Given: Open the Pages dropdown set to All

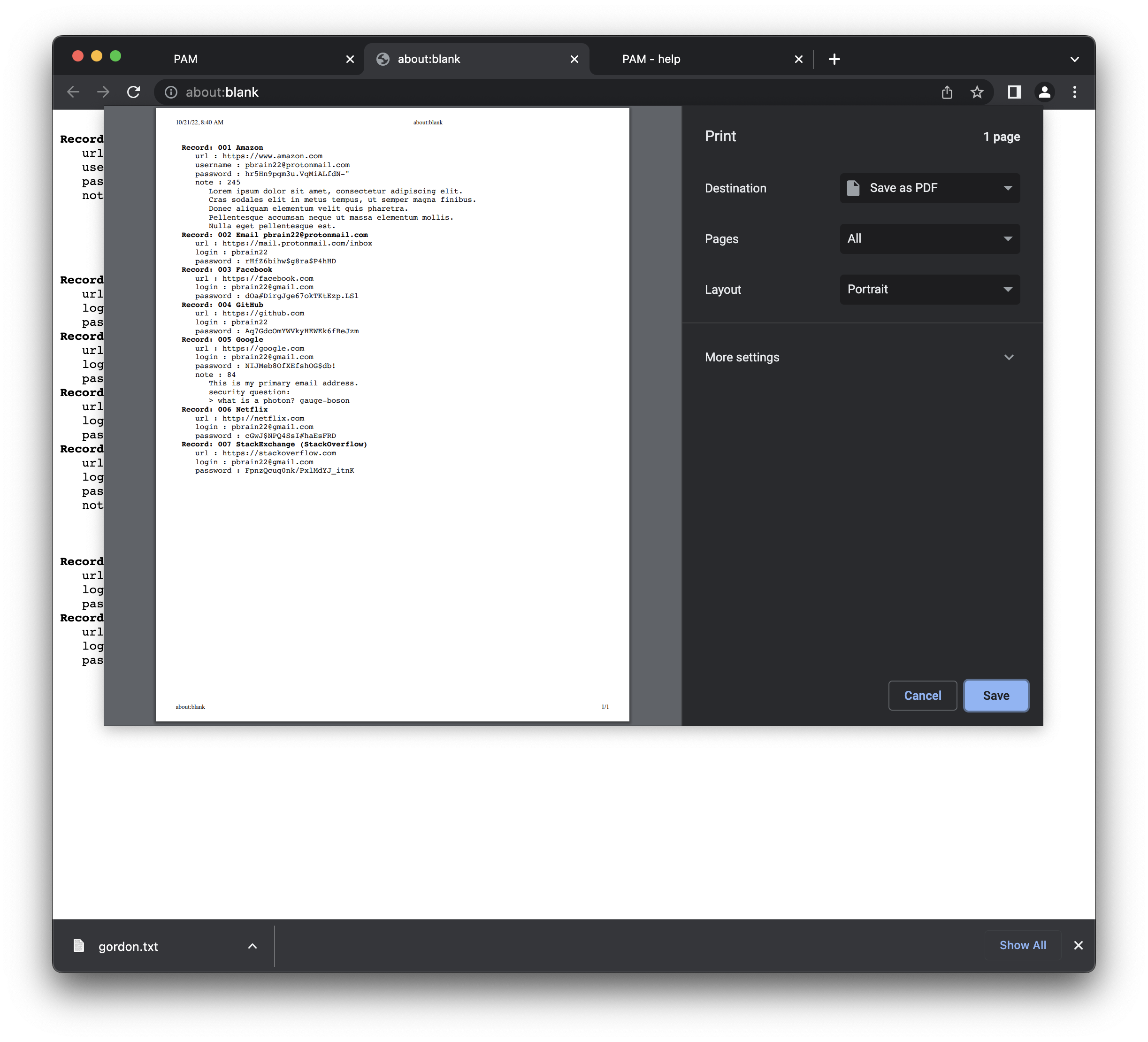Looking at the screenshot, I should click(x=929, y=238).
